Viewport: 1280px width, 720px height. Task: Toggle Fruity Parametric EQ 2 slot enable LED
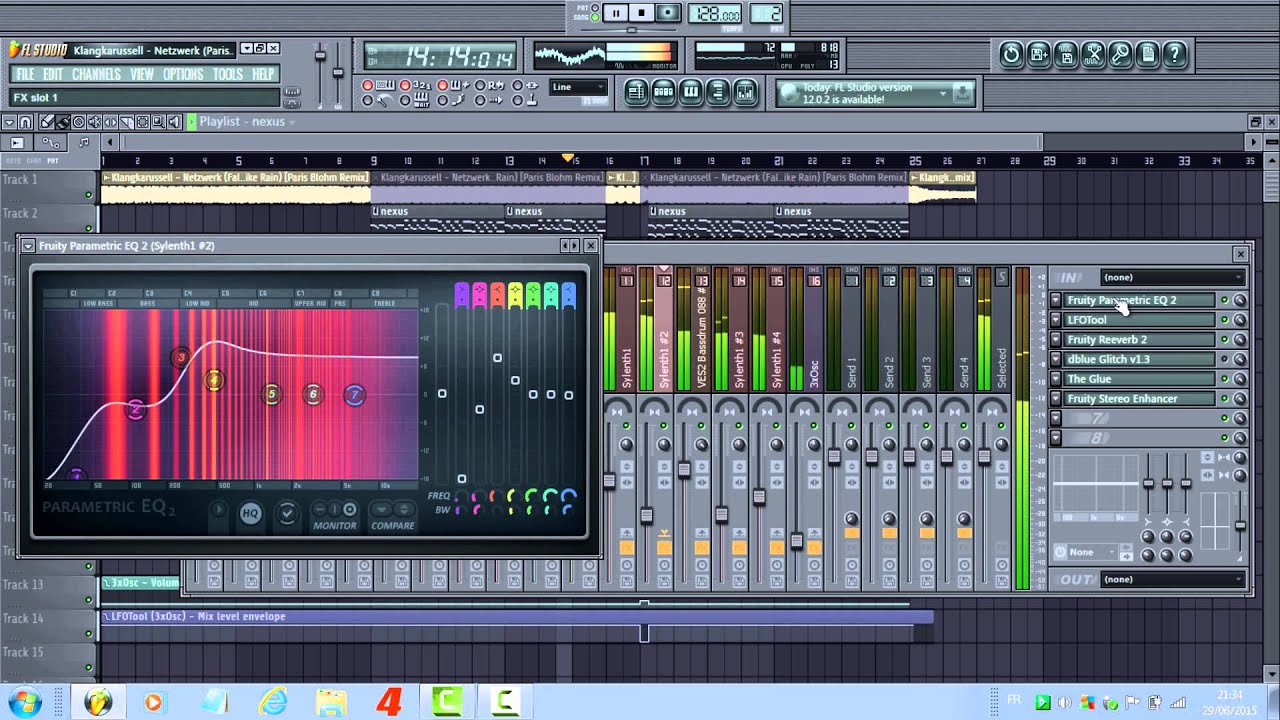(1224, 300)
